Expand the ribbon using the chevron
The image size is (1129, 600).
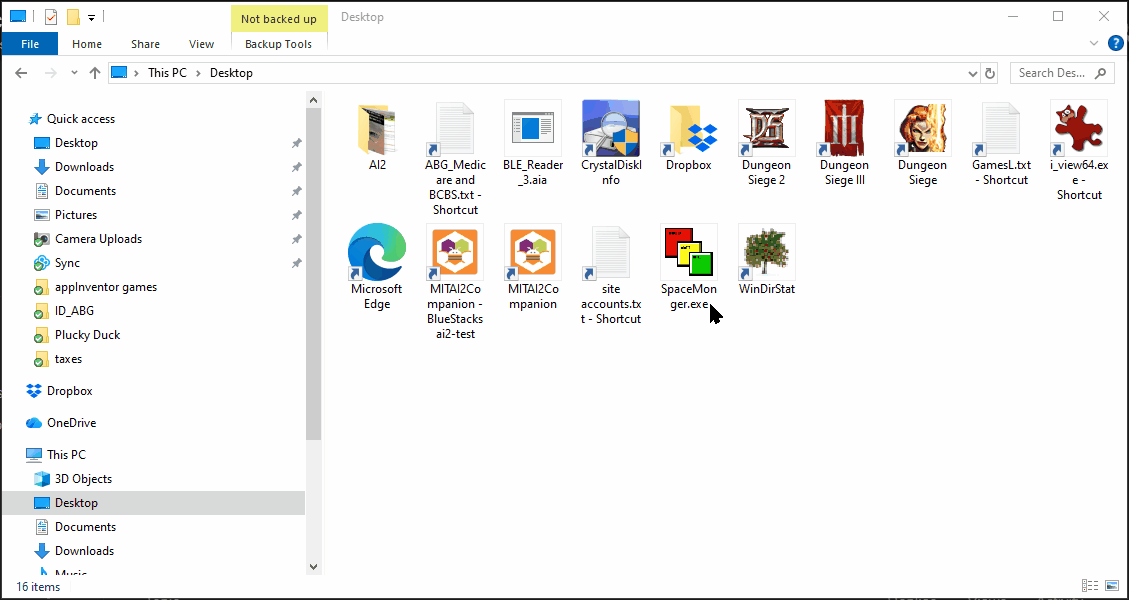pyautogui.click(x=1093, y=44)
